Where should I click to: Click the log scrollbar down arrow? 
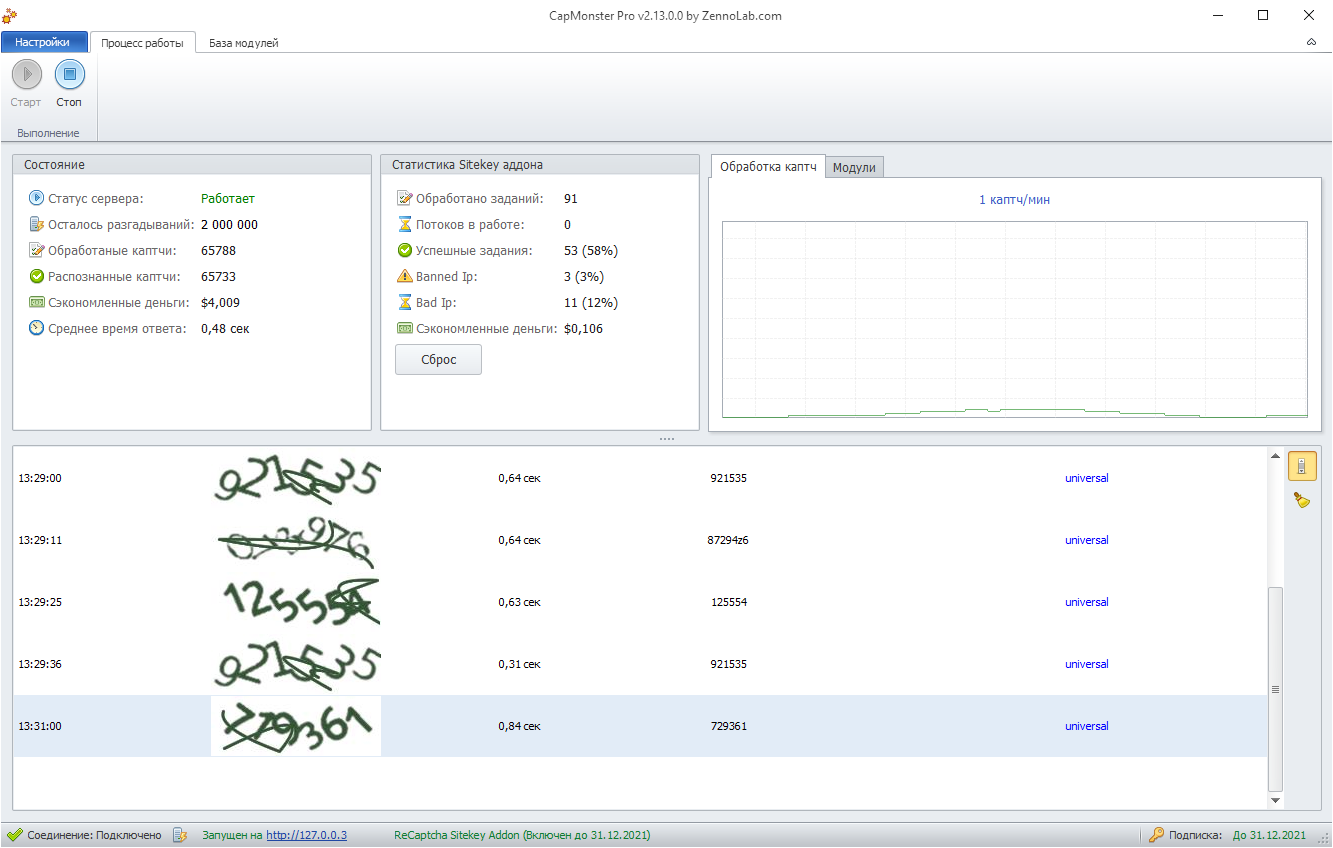point(1275,800)
